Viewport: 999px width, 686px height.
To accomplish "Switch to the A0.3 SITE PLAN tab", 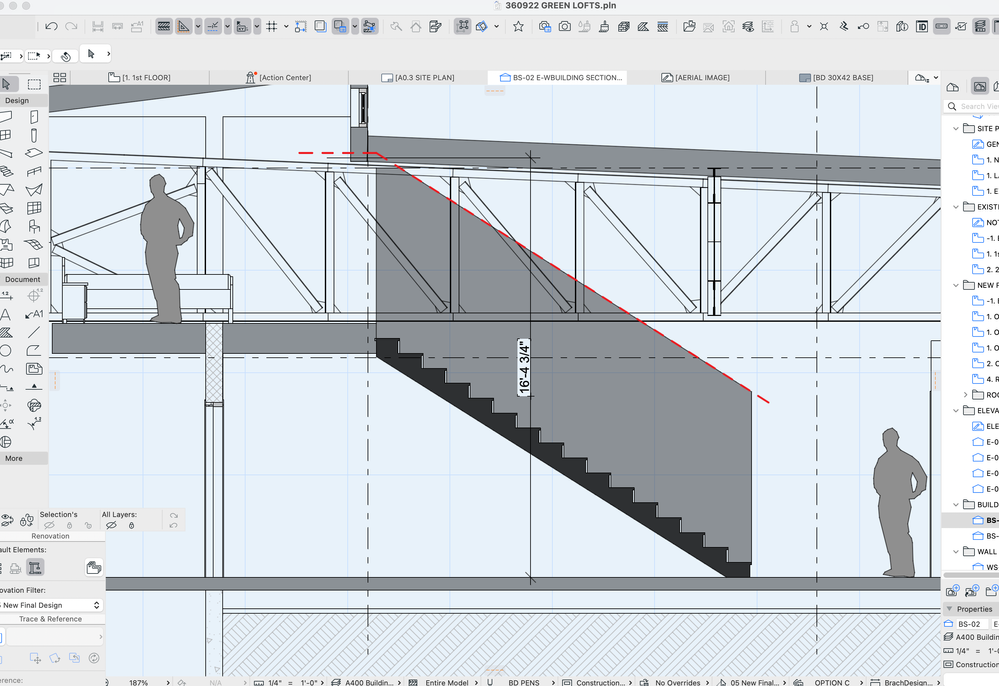I will pyautogui.click(x=418, y=78).
